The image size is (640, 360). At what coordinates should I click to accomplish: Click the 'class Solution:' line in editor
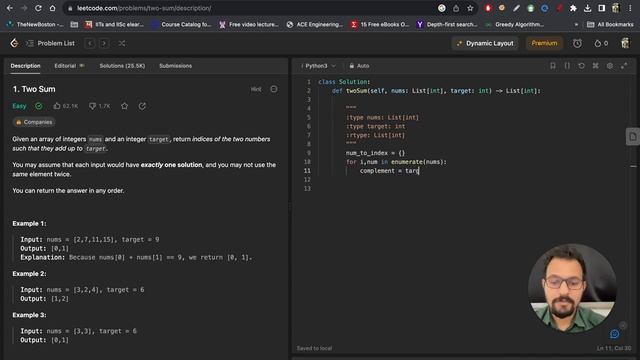[x=344, y=82]
